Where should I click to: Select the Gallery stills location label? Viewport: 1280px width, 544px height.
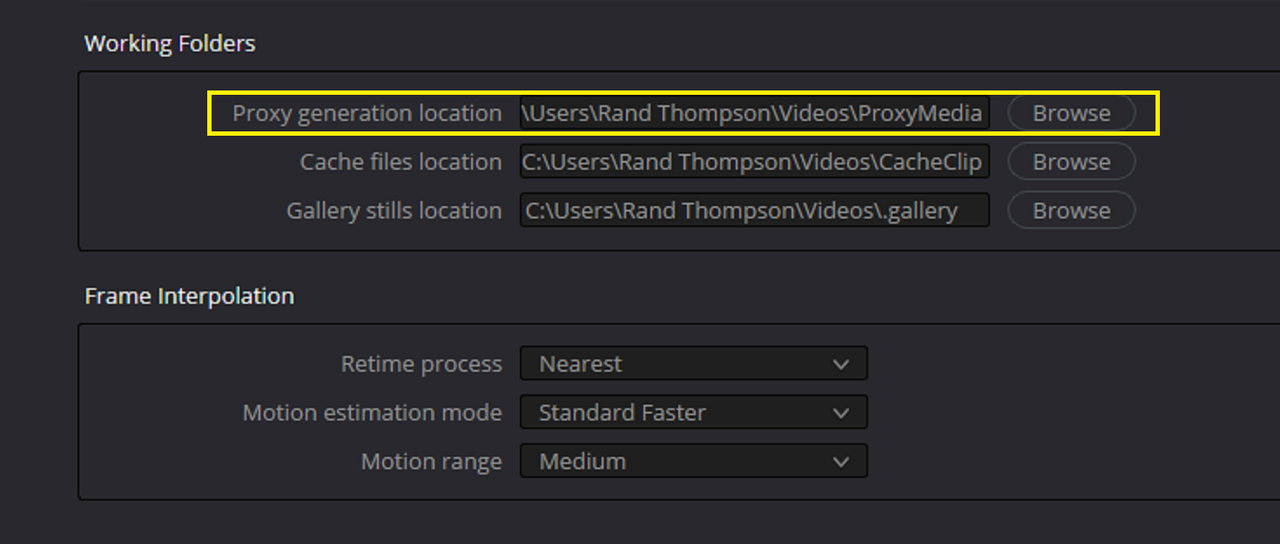(394, 211)
